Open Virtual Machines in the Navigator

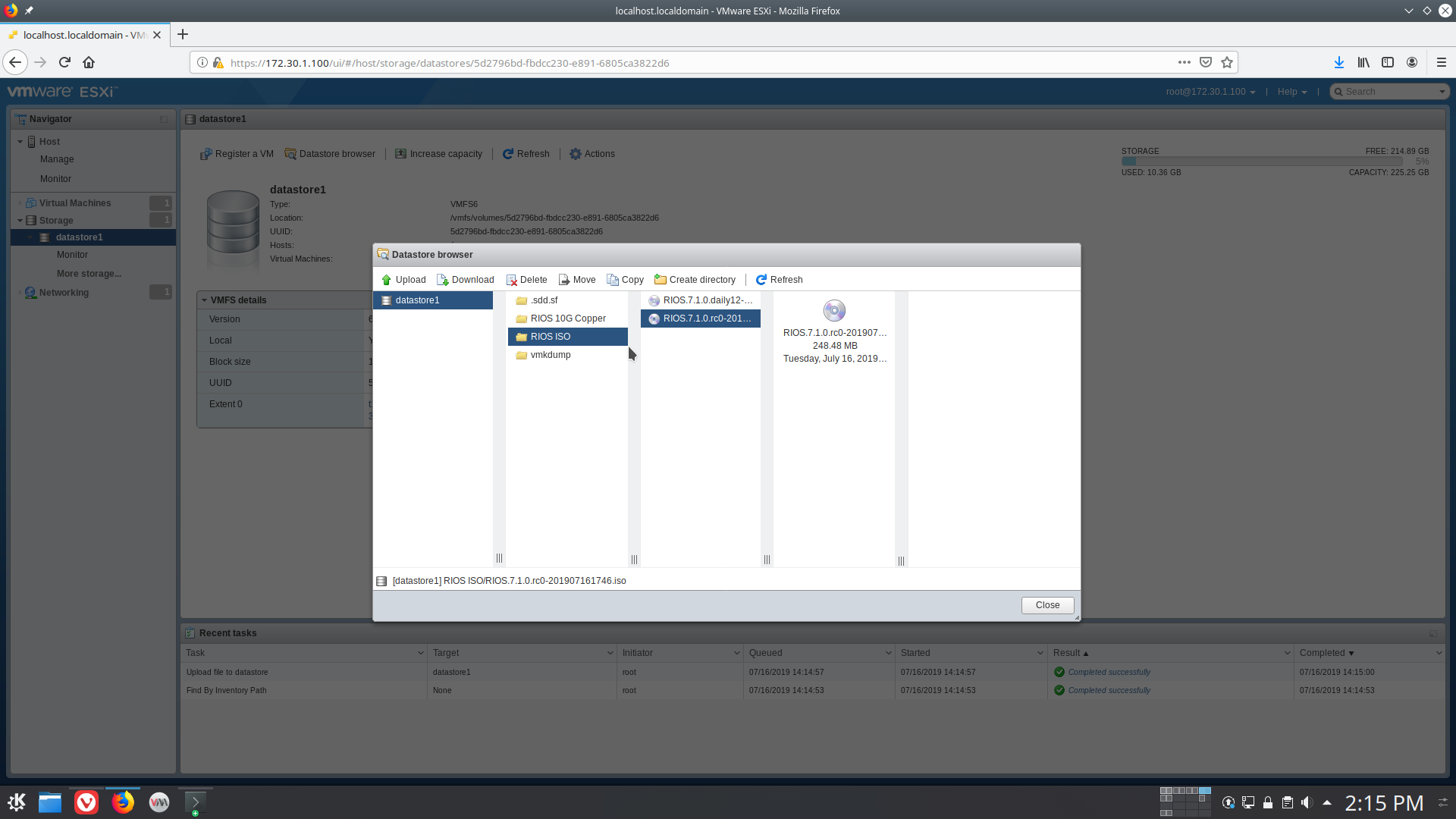pos(75,203)
